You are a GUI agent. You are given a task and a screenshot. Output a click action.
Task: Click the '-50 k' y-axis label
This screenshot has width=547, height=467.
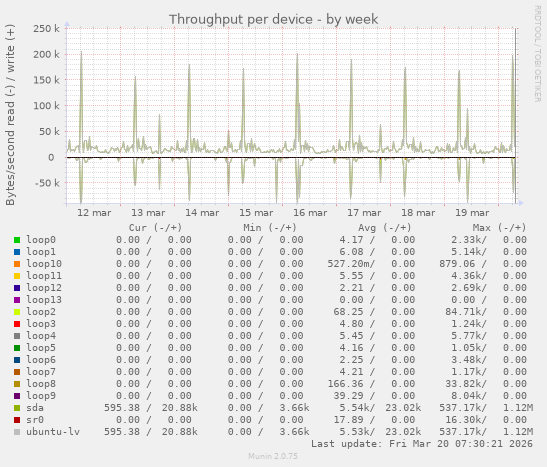tap(47, 183)
